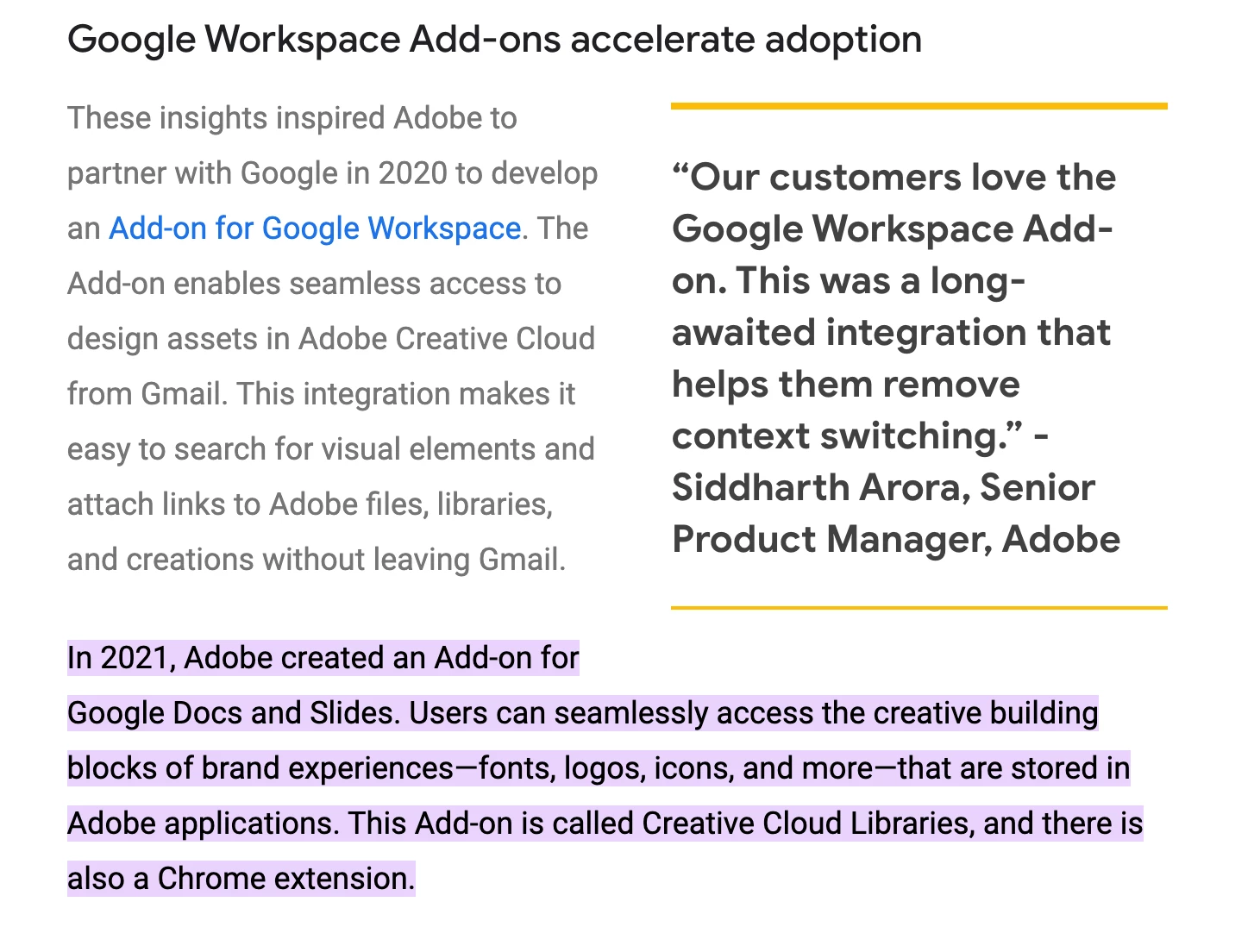Click the highlighted line starting 'Google Docs and Slides'

coord(583,713)
